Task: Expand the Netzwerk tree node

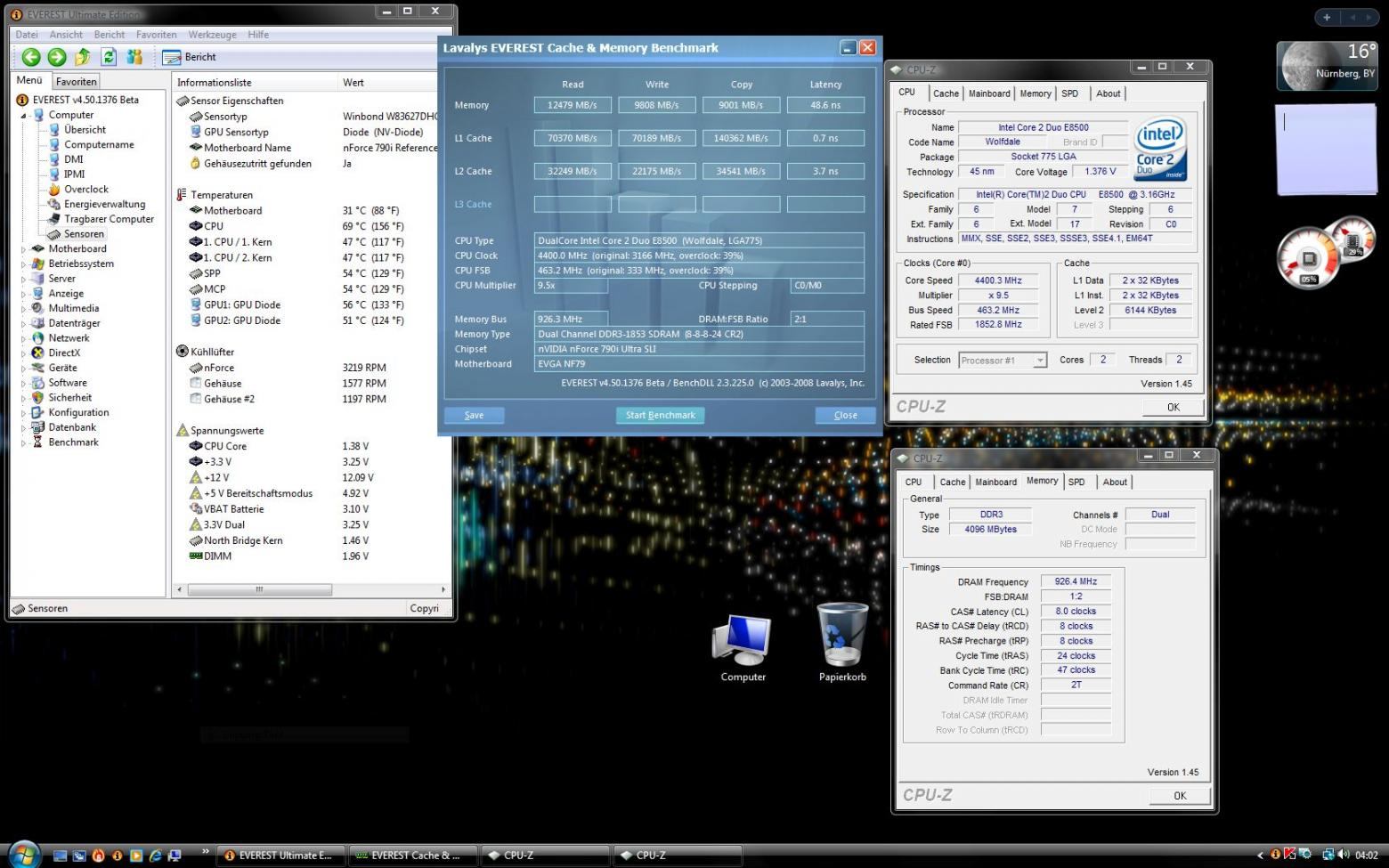Action: click(24, 338)
